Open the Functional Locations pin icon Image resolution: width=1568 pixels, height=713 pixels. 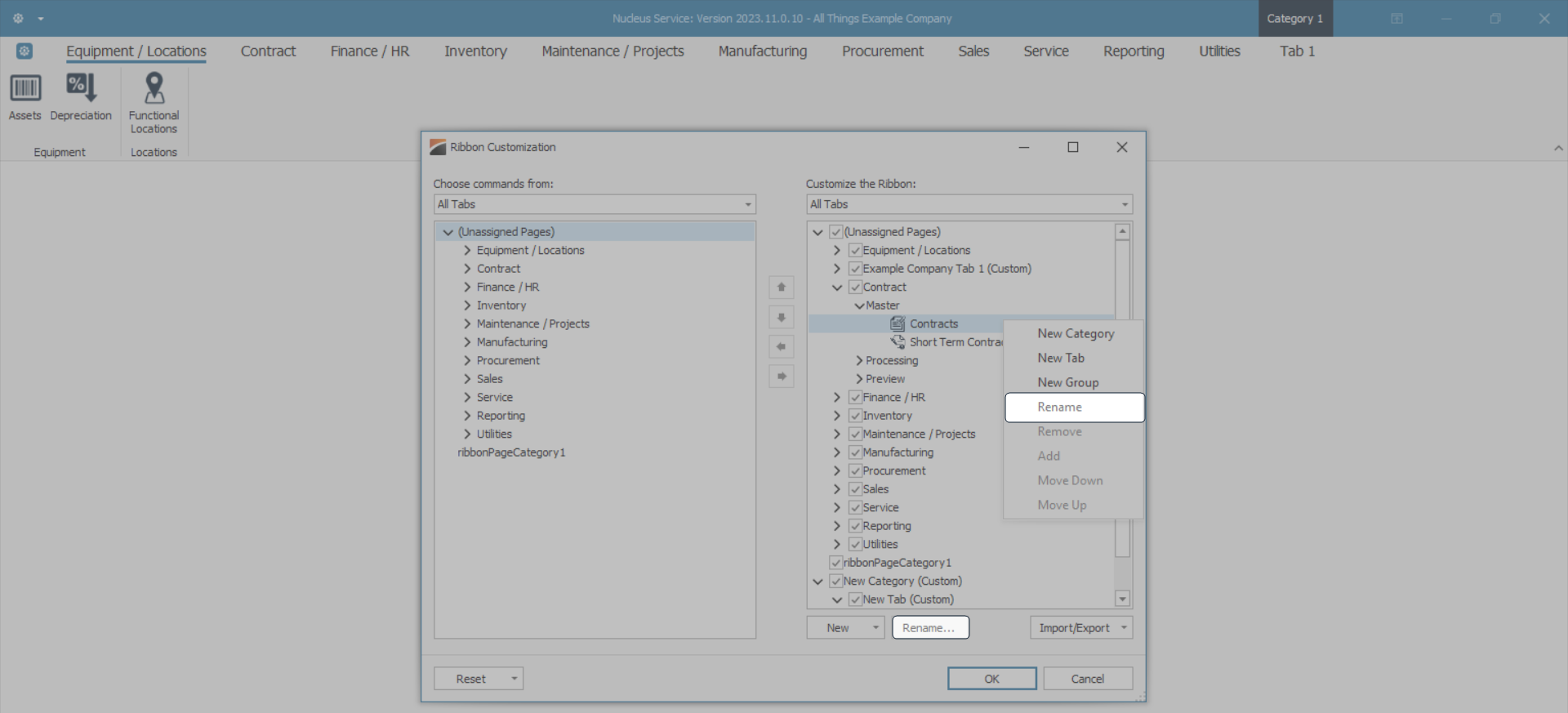click(154, 87)
